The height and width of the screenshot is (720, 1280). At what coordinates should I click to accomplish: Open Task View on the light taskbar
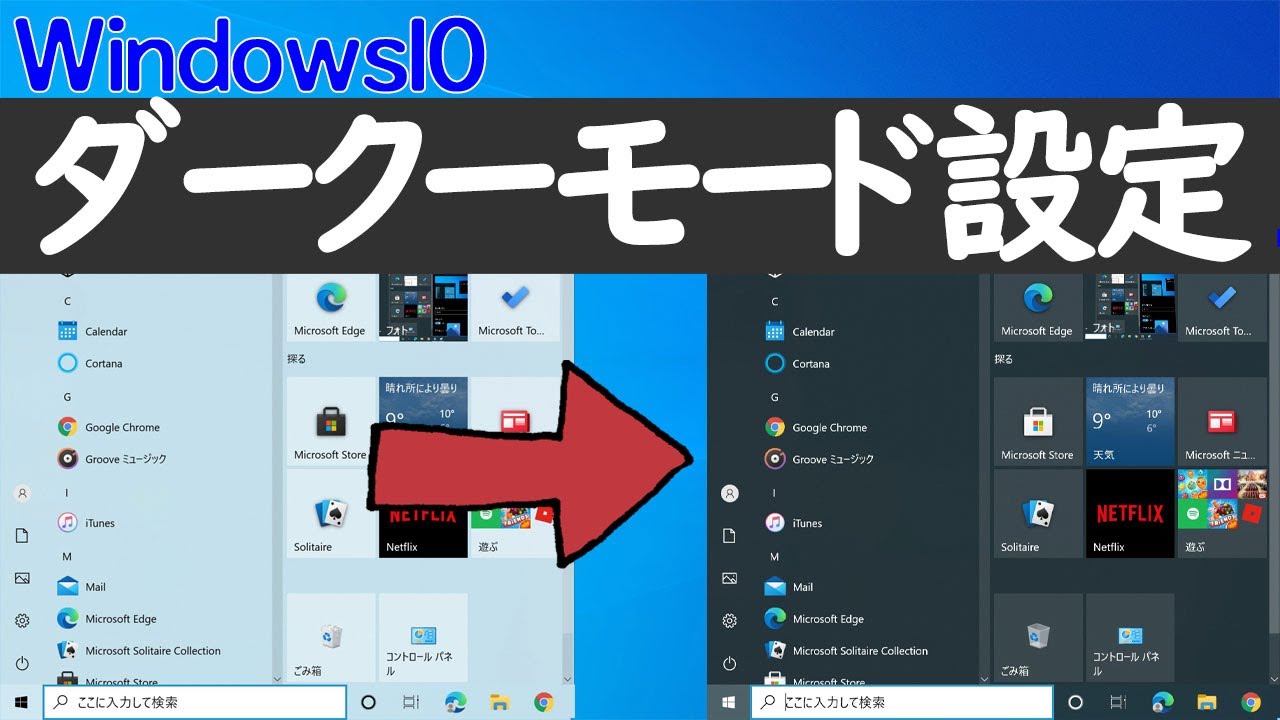(411, 702)
